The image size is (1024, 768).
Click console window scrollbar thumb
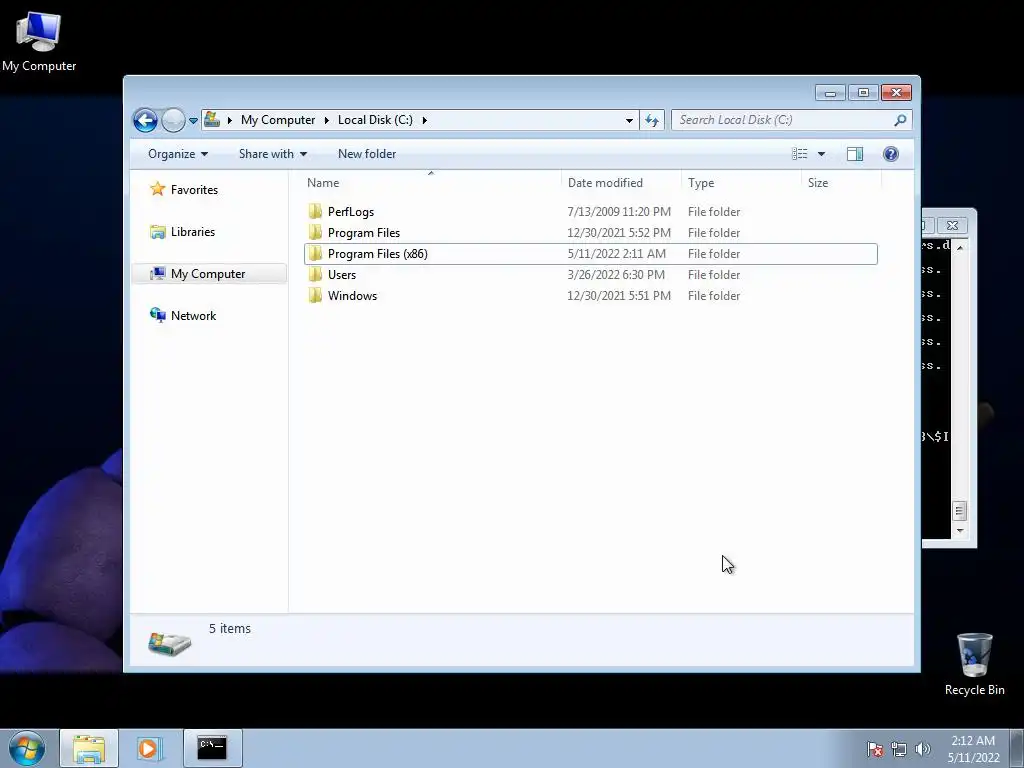click(x=959, y=511)
